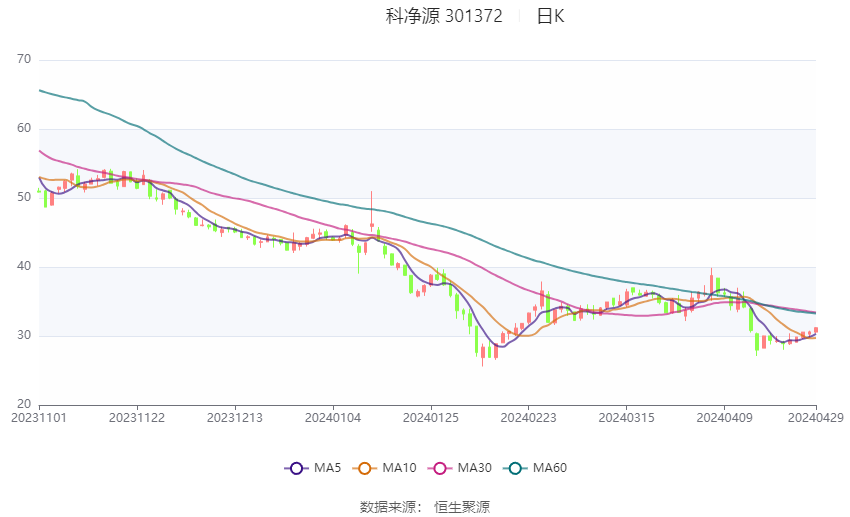Click the 日K label in the title
The width and height of the screenshot is (850, 517).
pos(550,16)
